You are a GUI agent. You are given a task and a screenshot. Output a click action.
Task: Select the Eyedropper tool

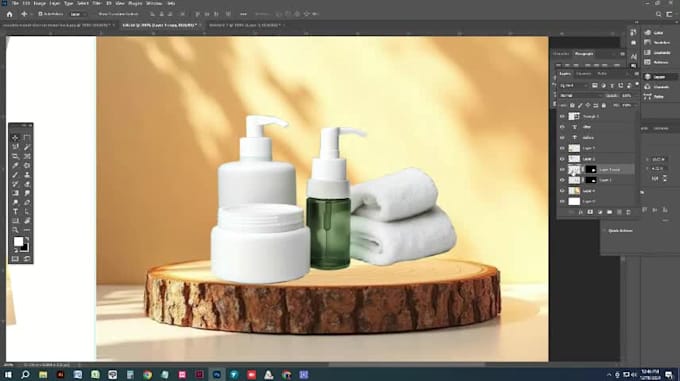click(15, 166)
